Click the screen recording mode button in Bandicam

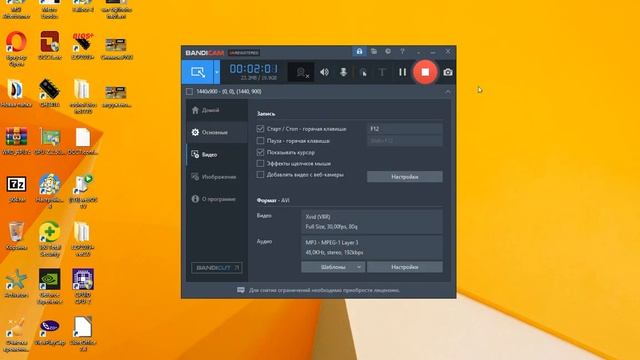coord(198,72)
